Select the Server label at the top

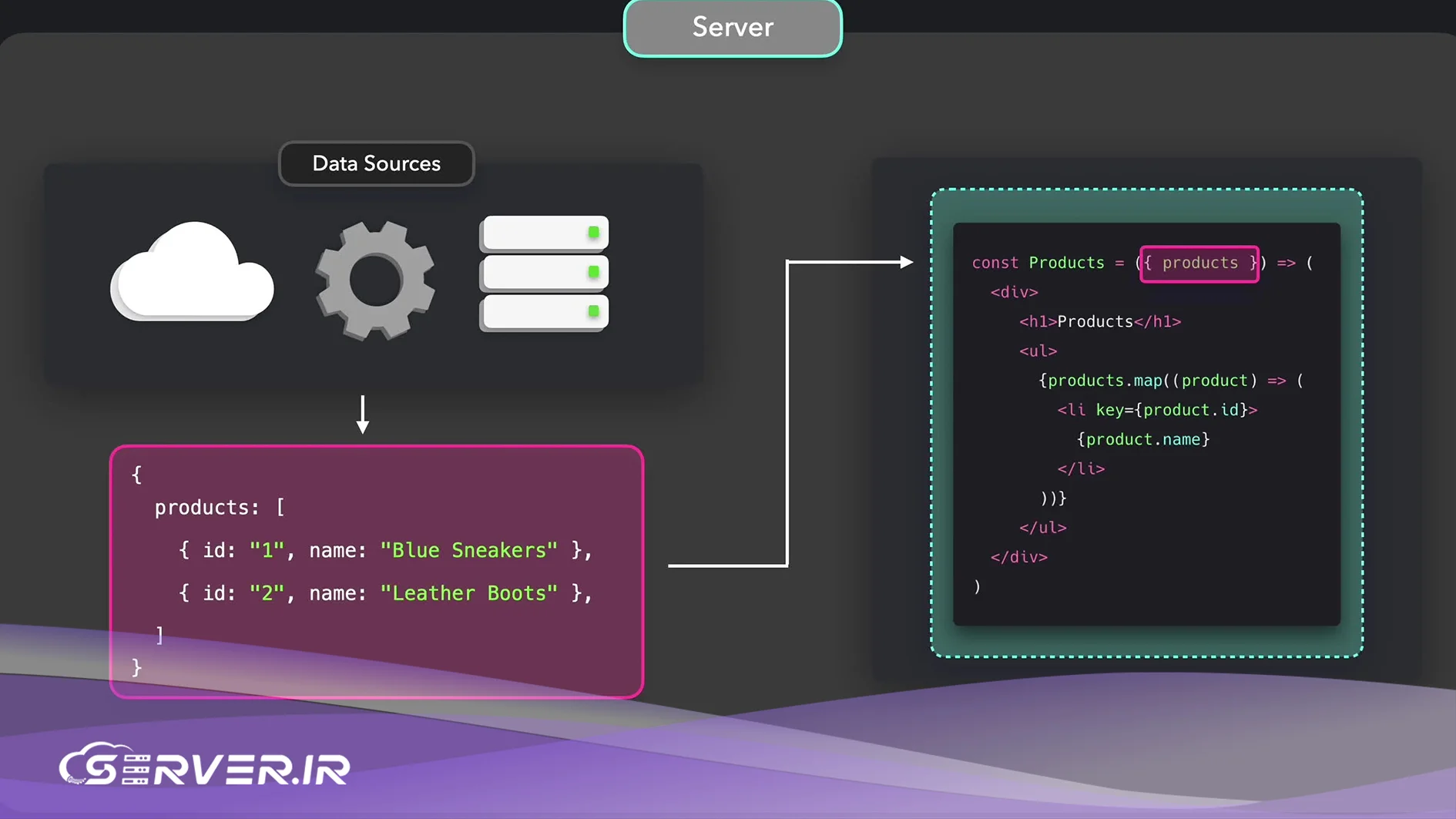[733, 28]
